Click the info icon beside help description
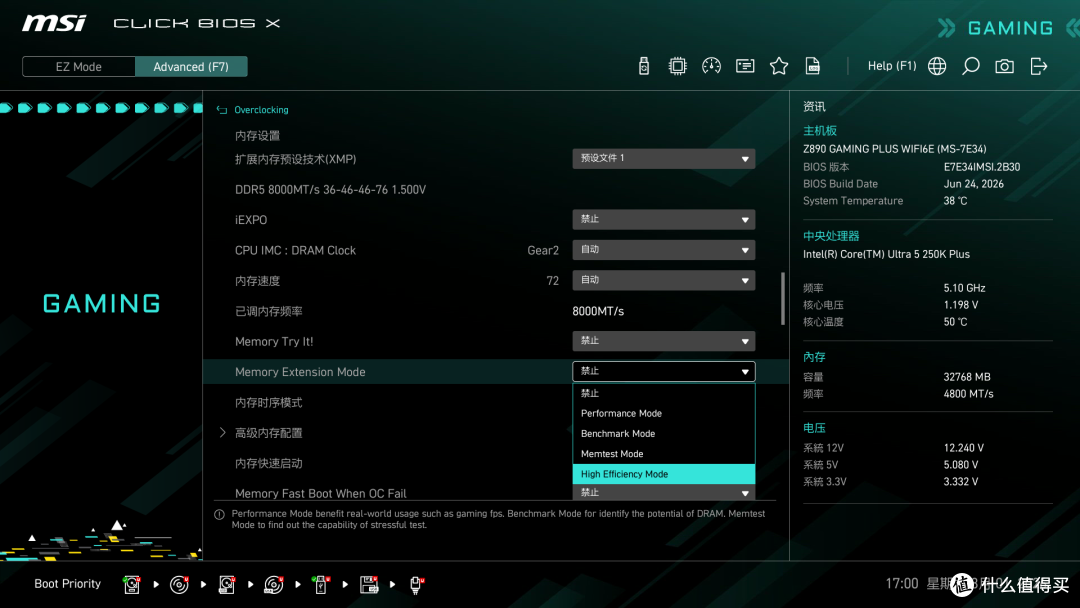The height and width of the screenshot is (608, 1080). (219, 514)
